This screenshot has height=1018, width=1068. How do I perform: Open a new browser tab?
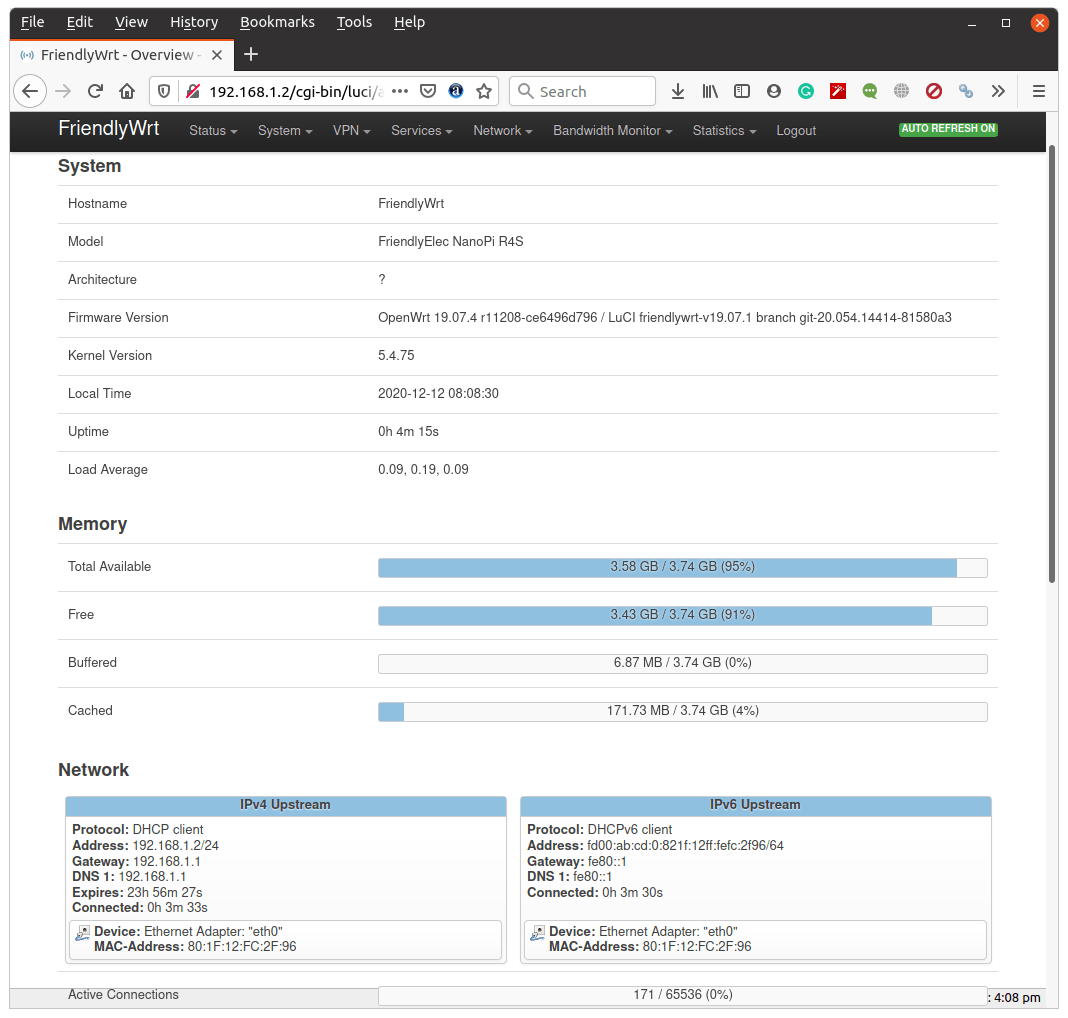[251, 54]
